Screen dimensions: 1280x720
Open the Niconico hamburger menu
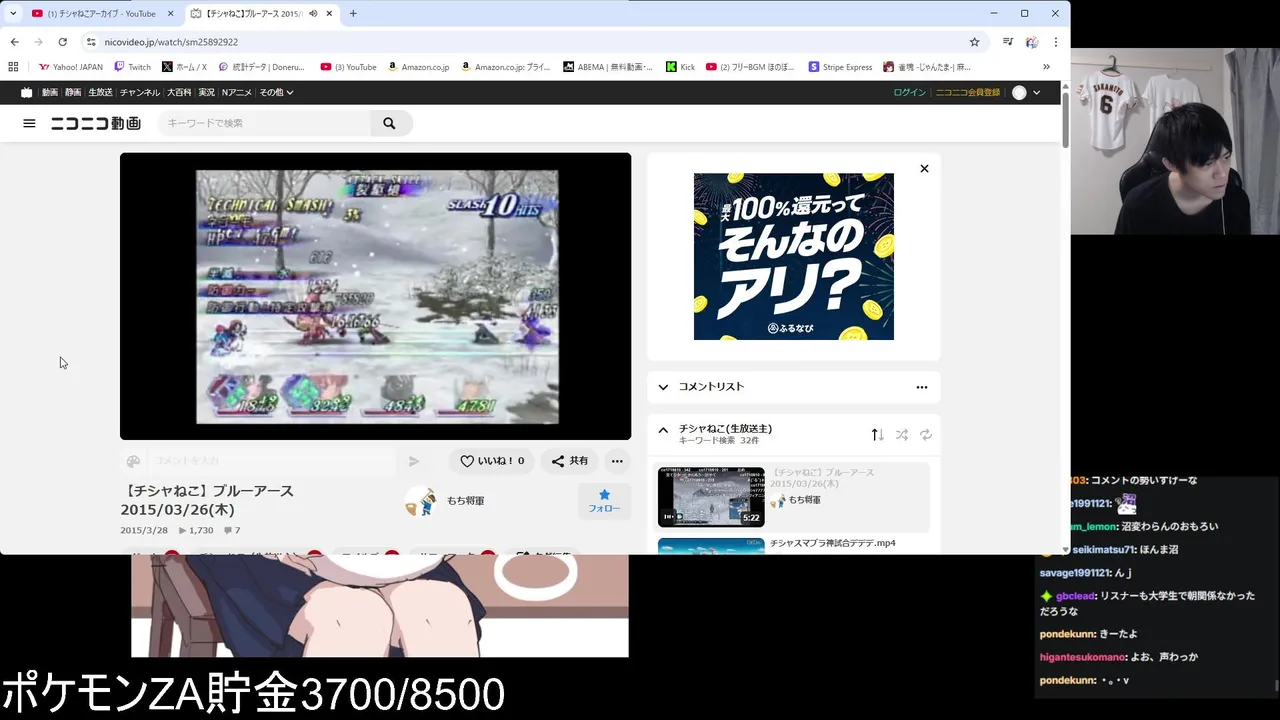[x=29, y=123]
